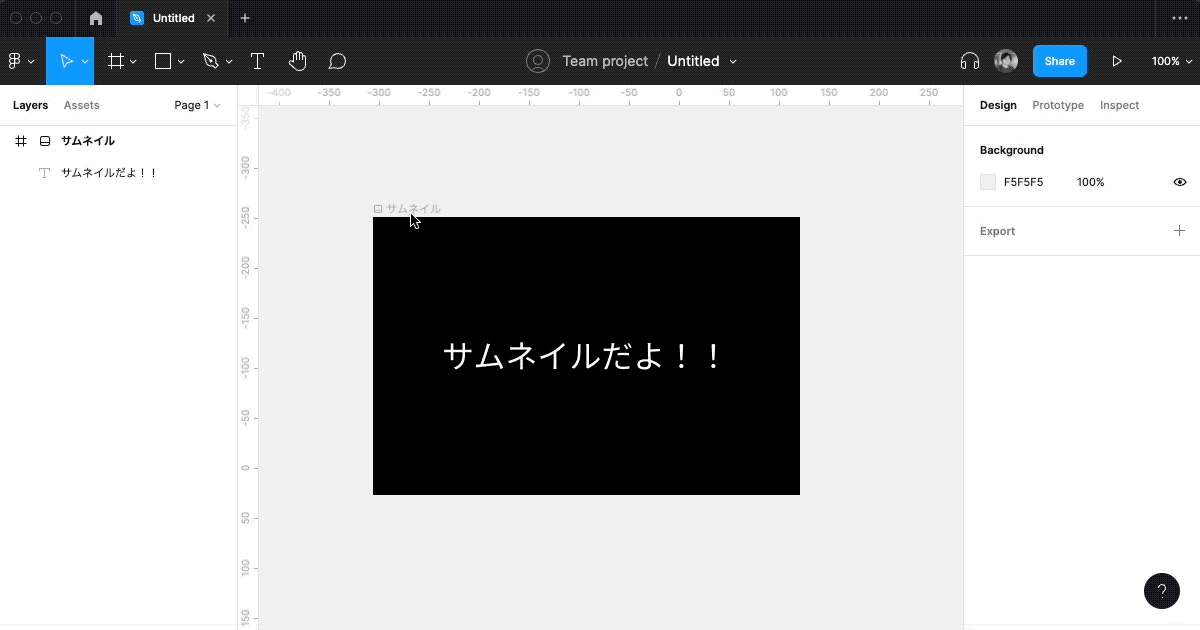The height and width of the screenshot is (630, 1200).
Task: Switch to the Assets tab
Action: coord(81,105)
